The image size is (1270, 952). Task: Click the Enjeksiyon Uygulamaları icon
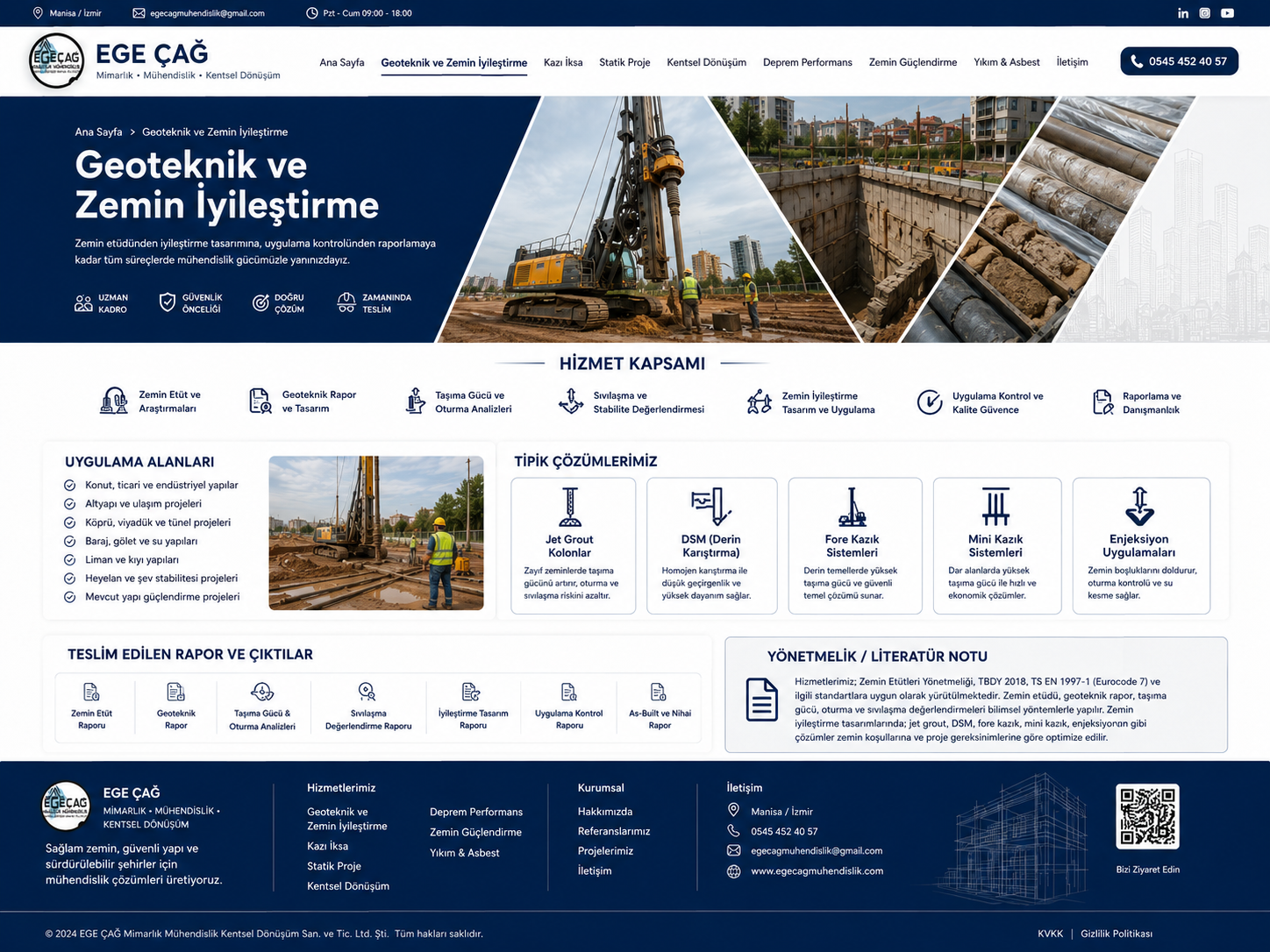pyautogui.click(x=1139, y=507)
